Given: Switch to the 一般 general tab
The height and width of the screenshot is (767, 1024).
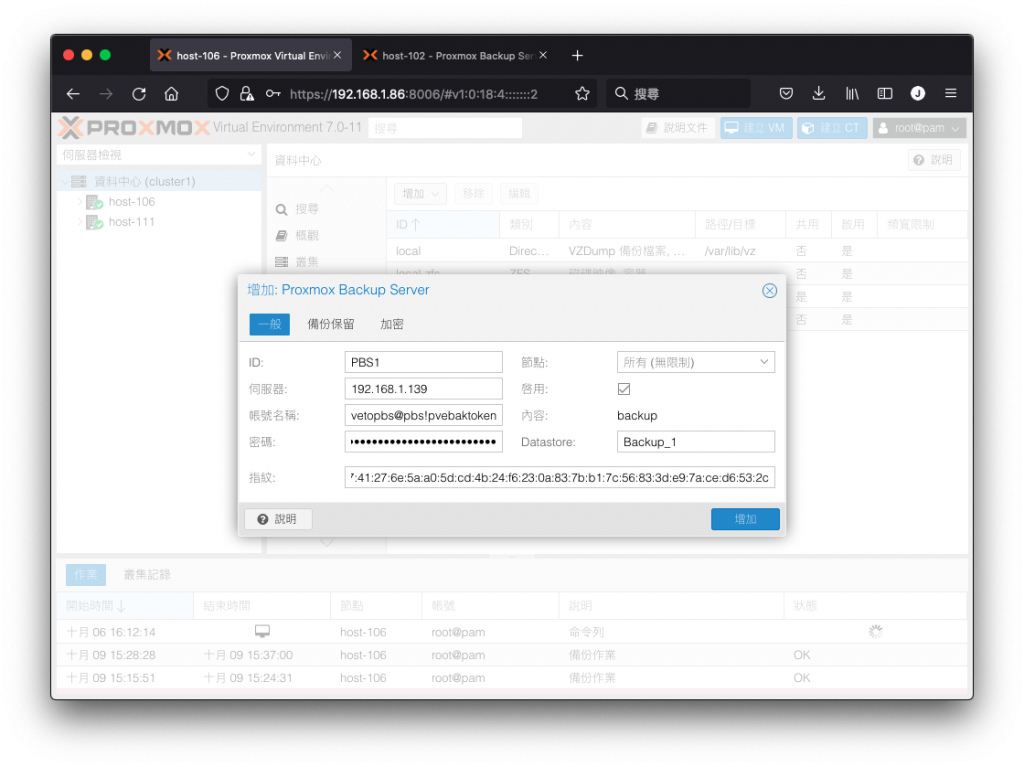Looking at the screenshot, I should [269, 324].
